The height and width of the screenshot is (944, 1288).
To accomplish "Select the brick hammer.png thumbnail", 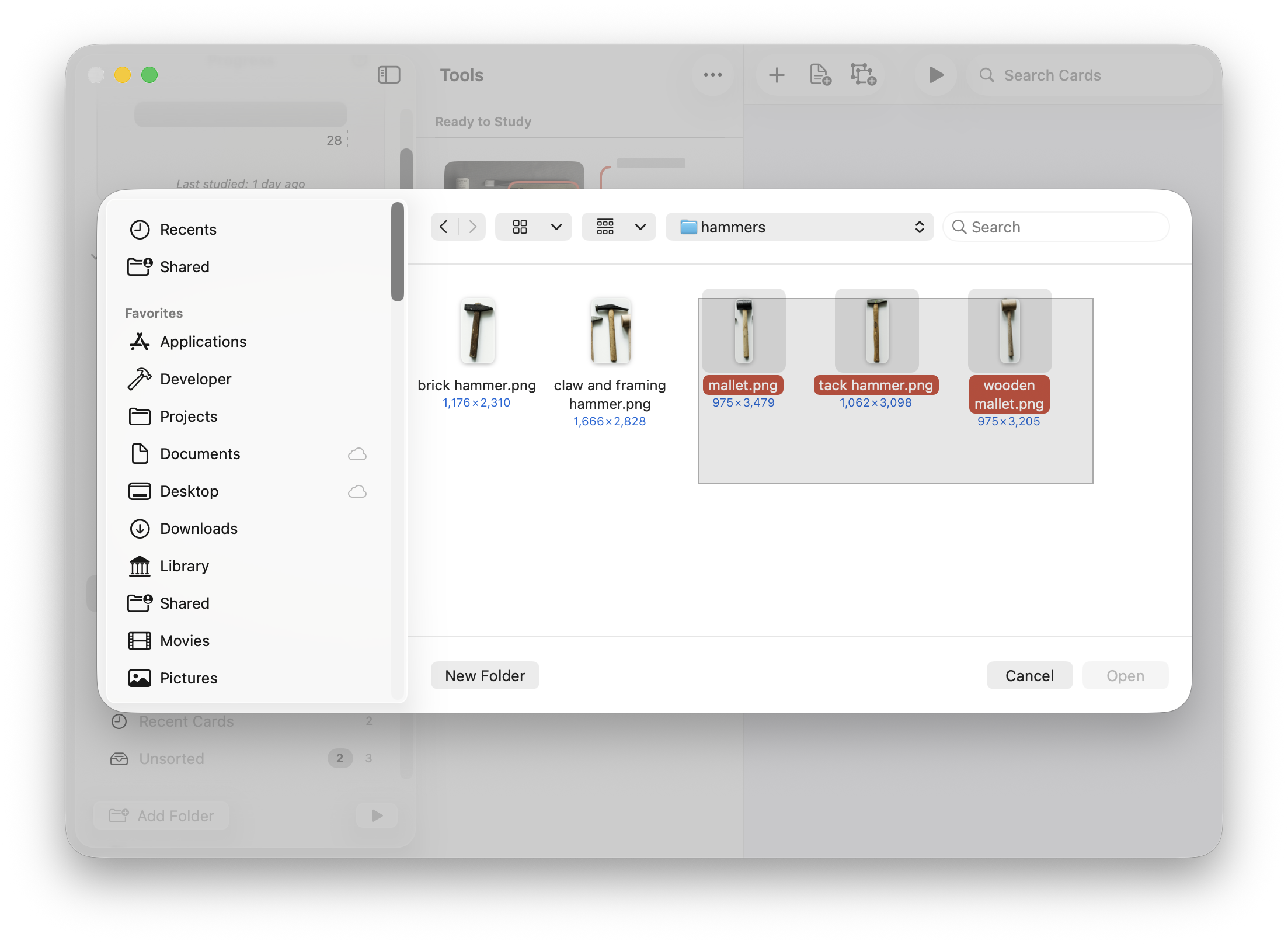I will point(477,331).
